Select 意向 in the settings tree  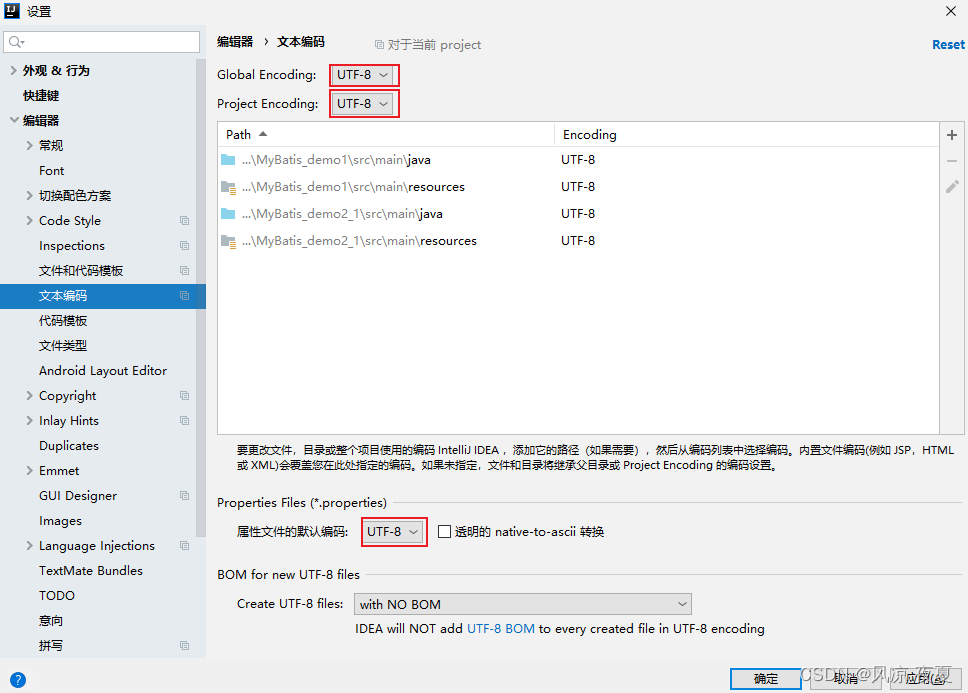[51, 621]
